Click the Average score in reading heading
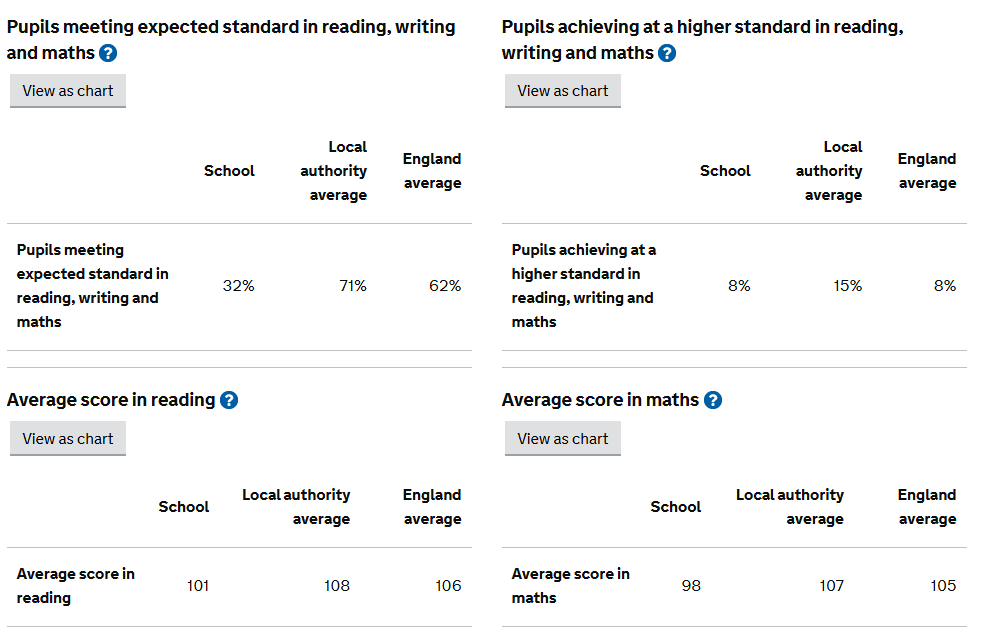Viewport: 987px width, 641px height. 111,400
